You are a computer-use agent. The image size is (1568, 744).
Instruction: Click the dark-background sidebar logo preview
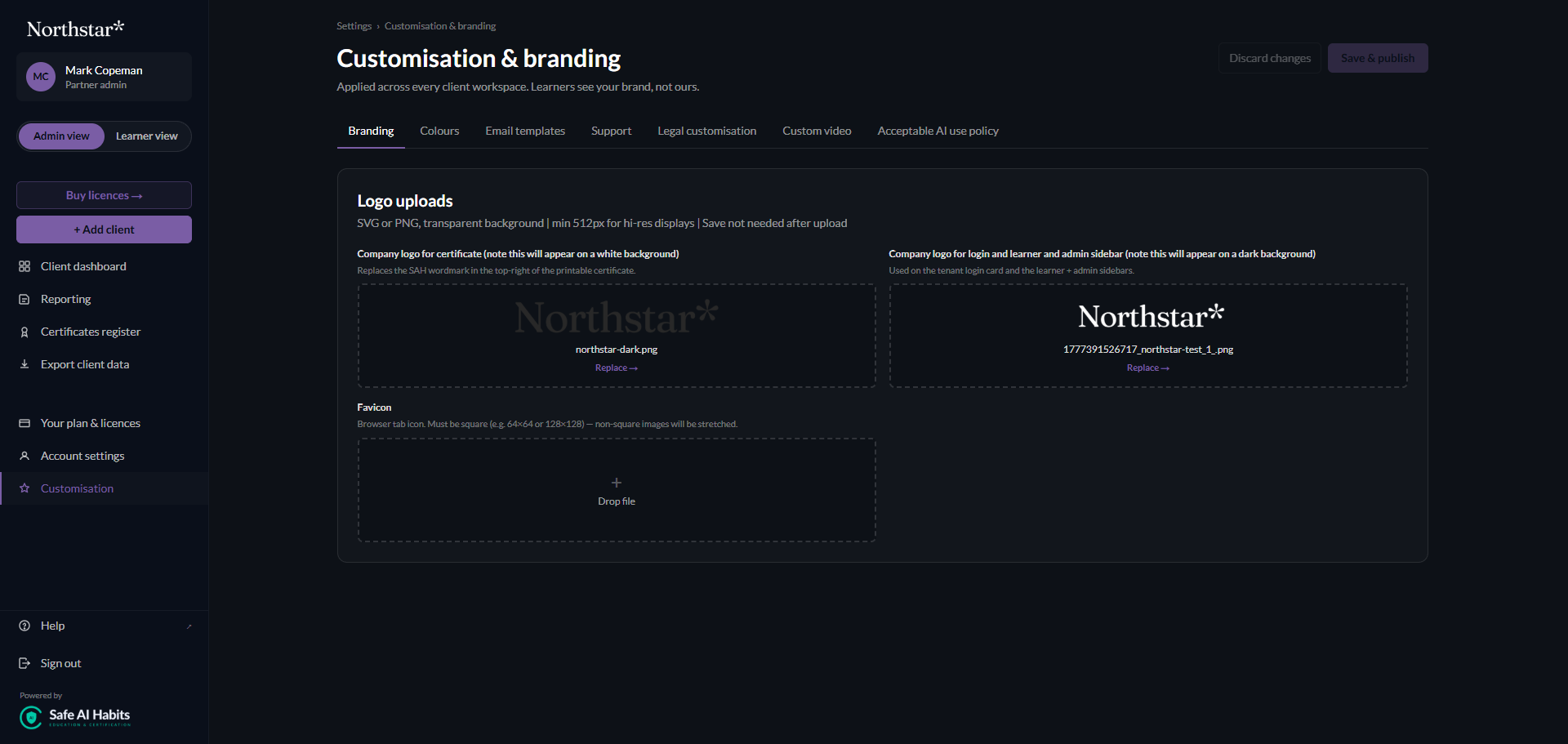1151,316
